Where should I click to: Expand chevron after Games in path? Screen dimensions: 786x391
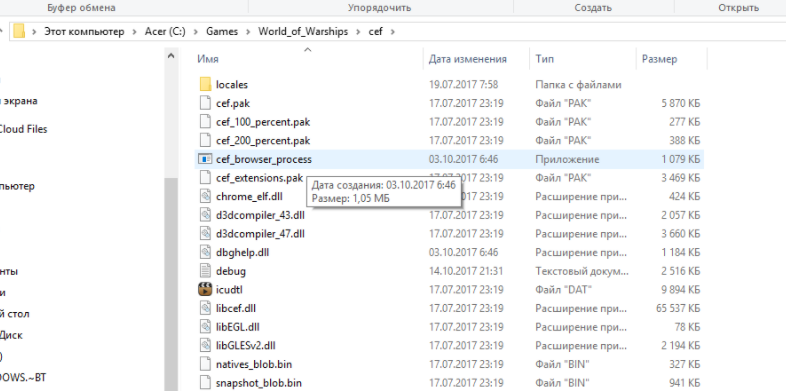point(248,32)
